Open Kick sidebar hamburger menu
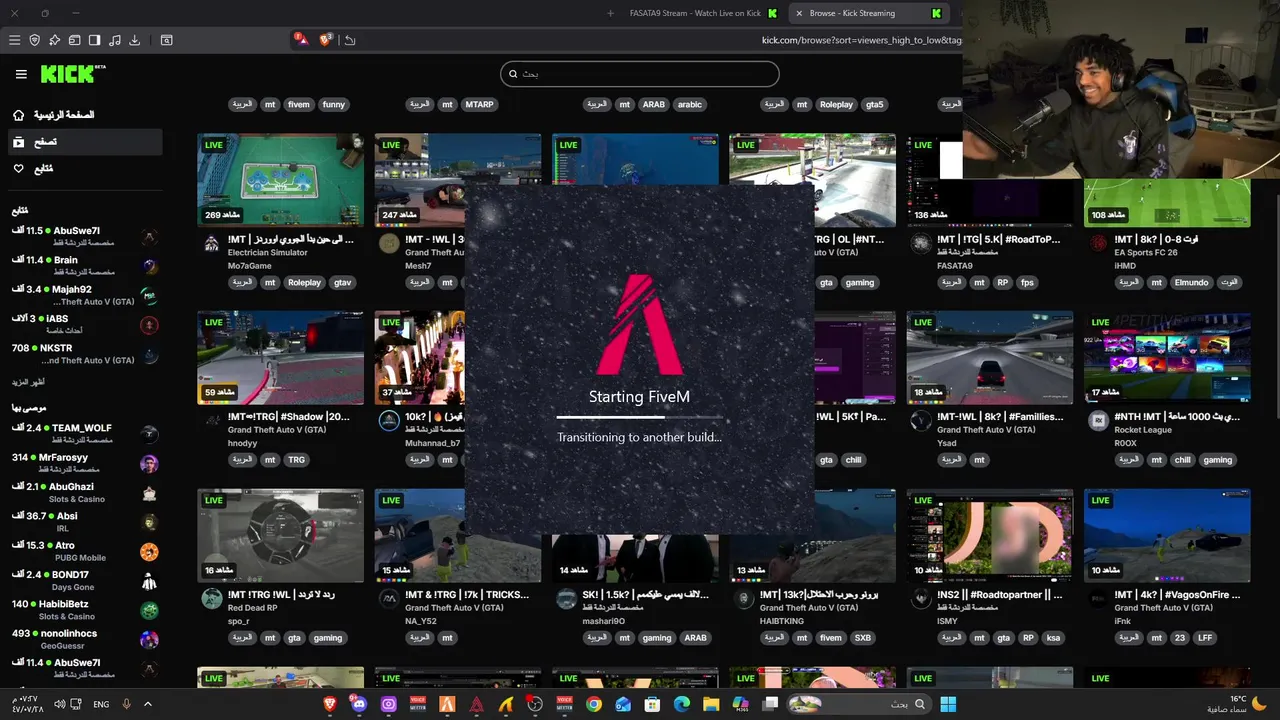 (21, 74)
